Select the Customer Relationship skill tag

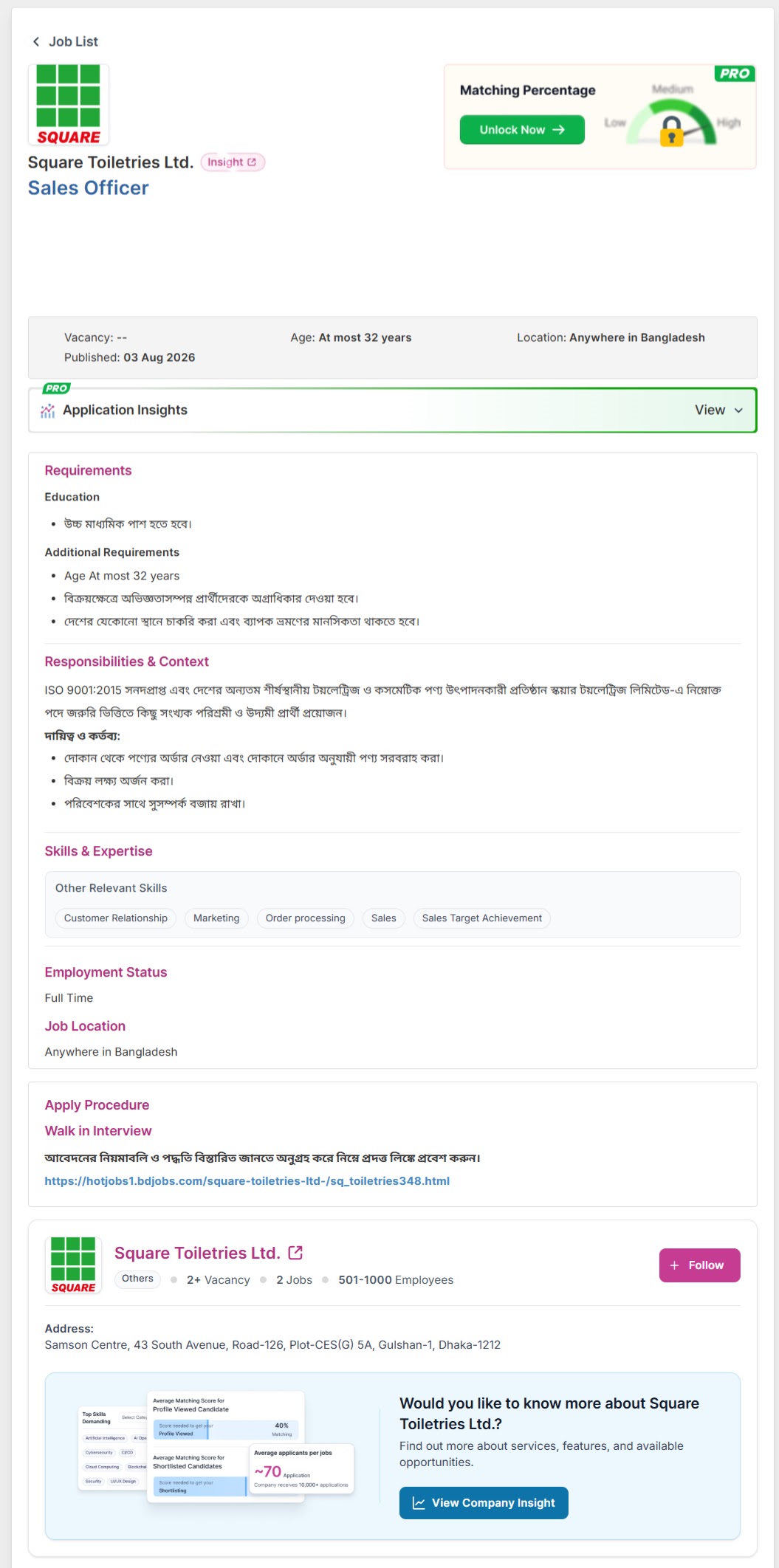point(116,918)
